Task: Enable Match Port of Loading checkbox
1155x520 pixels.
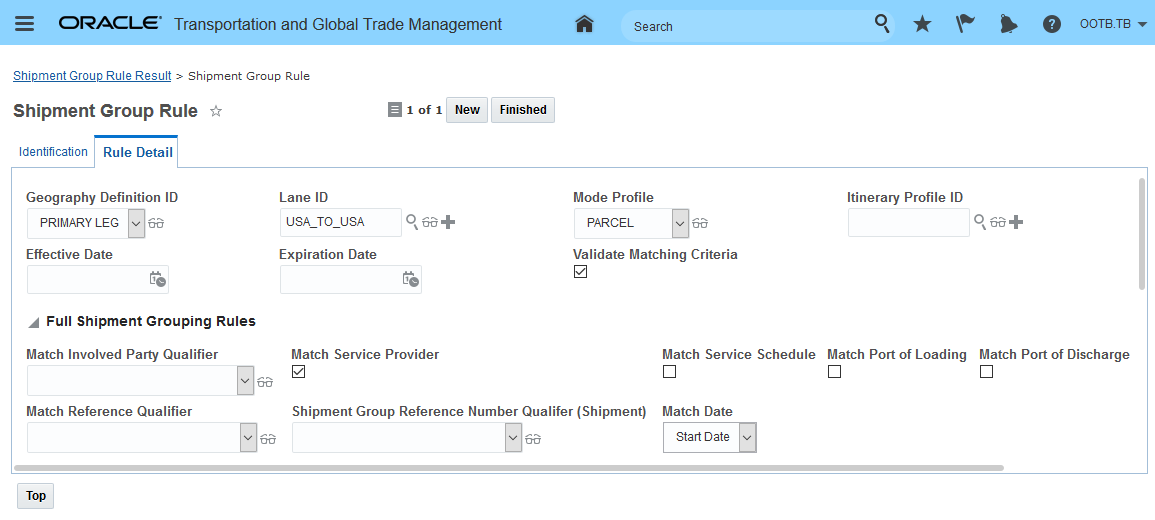Action: pyautogui.click(x=834, y=372)
